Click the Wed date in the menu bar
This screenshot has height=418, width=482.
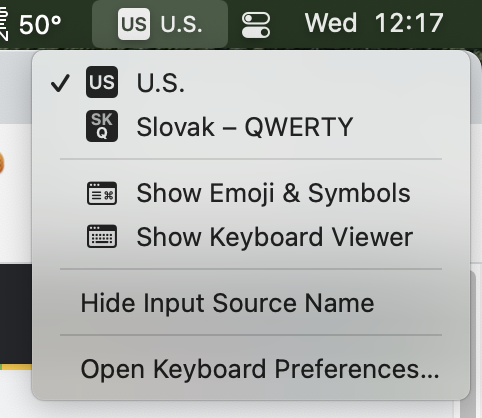331,23
